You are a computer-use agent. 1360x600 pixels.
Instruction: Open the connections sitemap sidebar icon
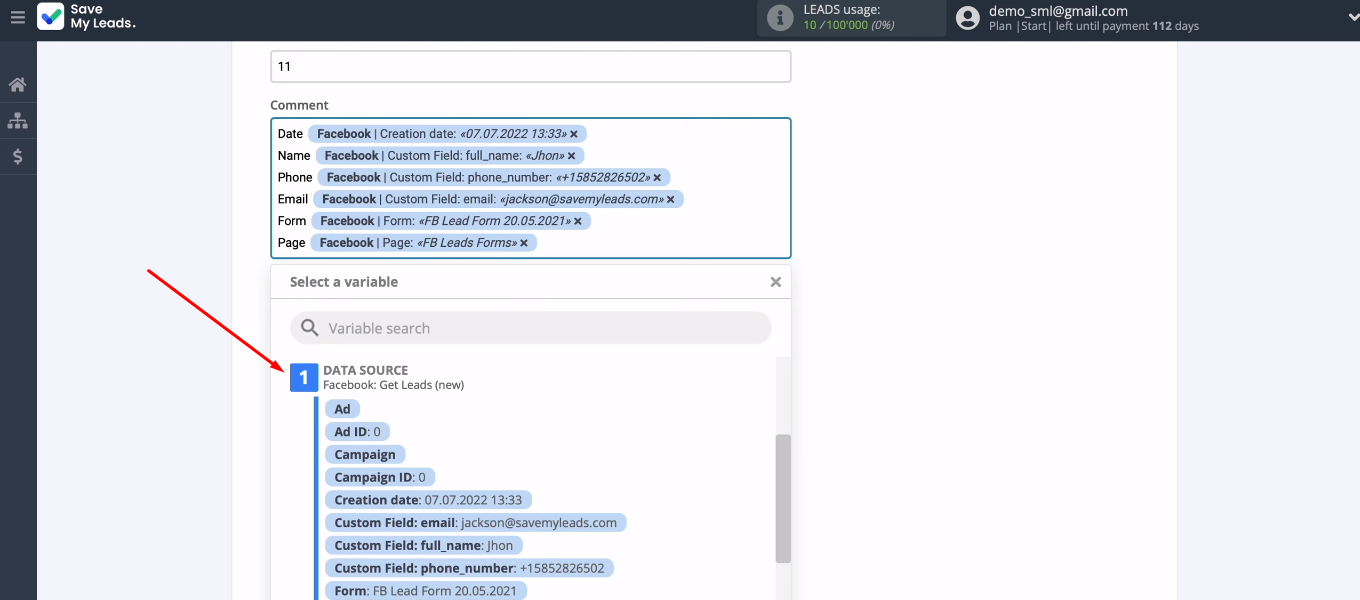pos(18,121)
